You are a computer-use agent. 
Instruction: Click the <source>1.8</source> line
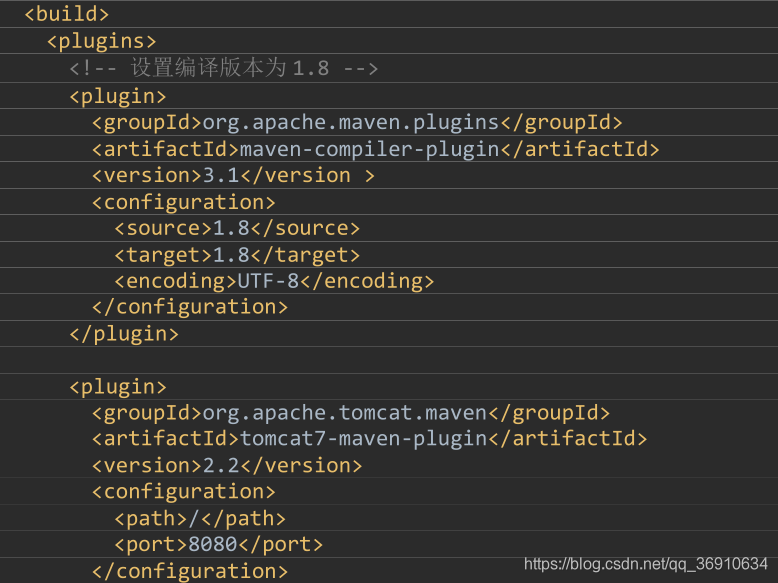[x=237, y=228]
